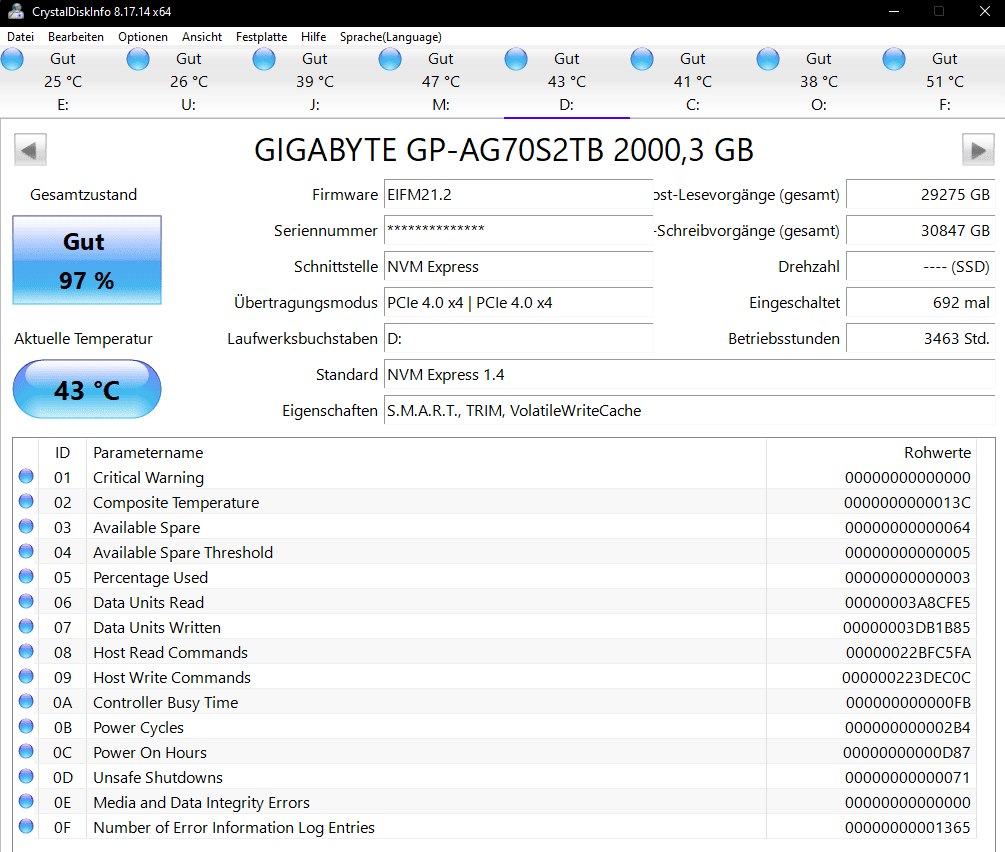Image resolution: width=1005 pixels, height=852 pixels.
Task: Click the masked Seriennummer field
Action: [519, 230]
